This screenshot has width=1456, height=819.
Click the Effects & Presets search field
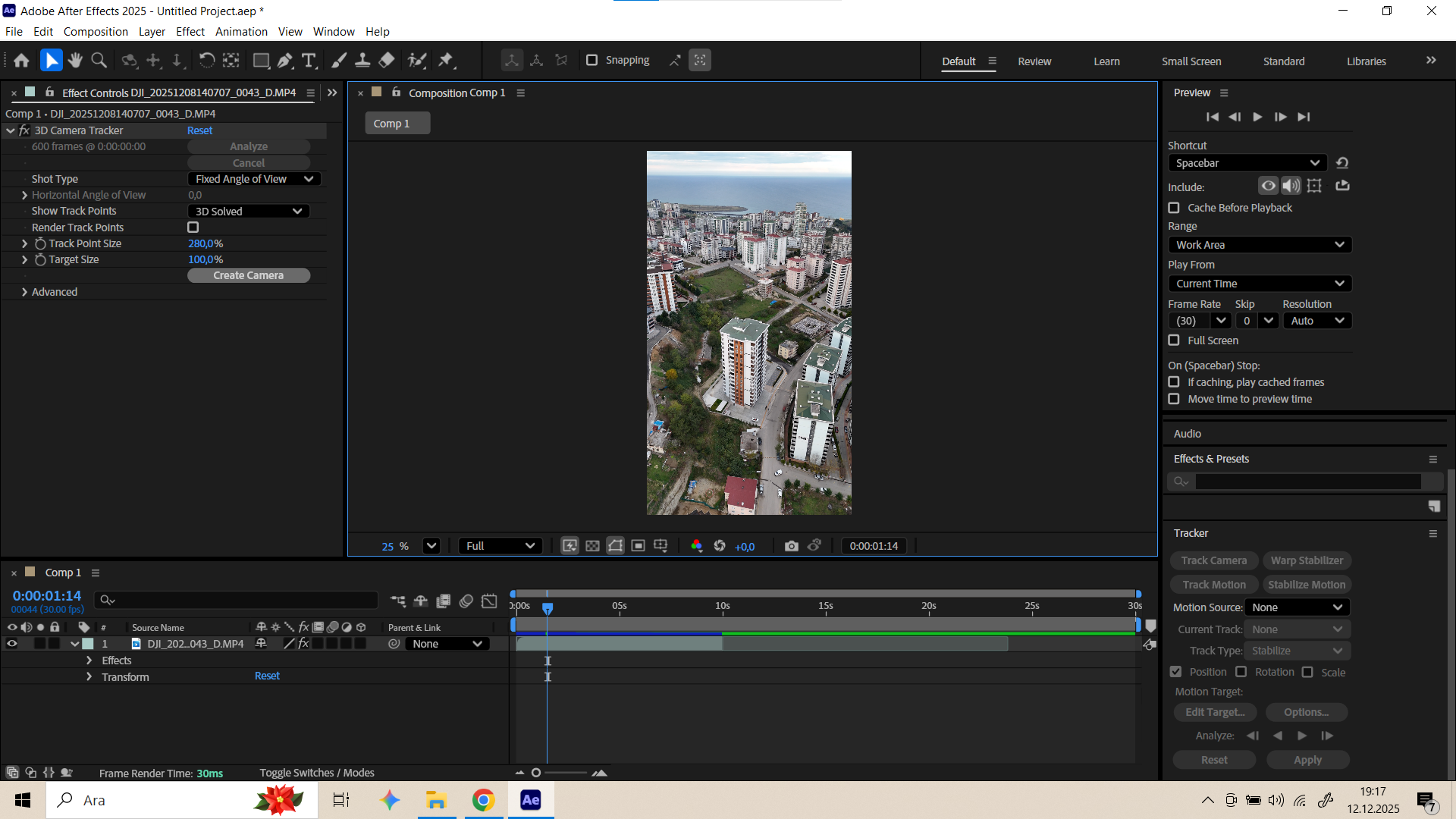(1307, 482)
